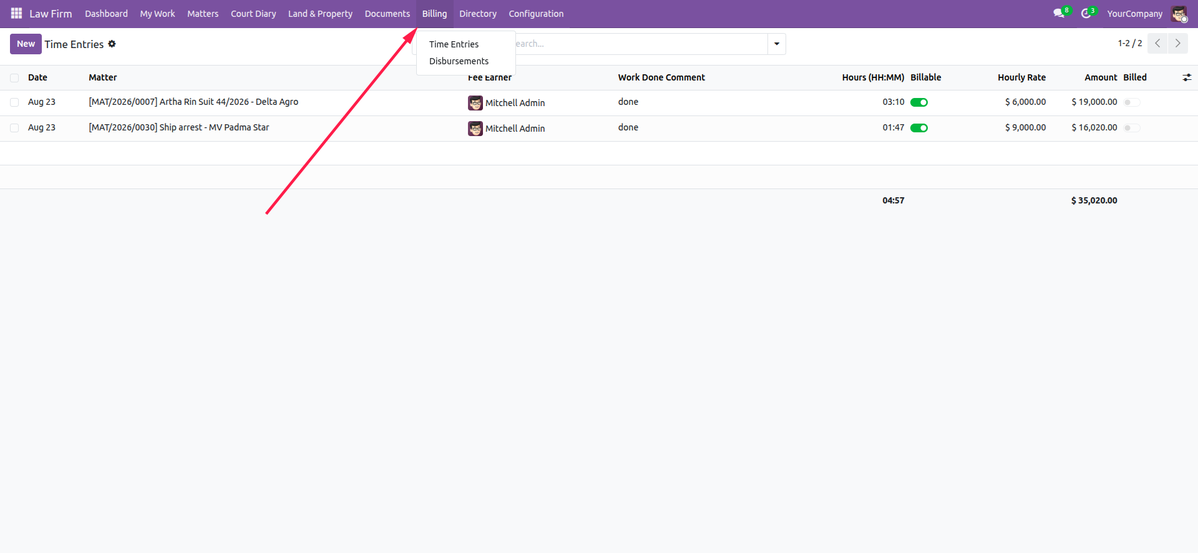Screen dimensions: 1198x553
Task: Toggle Billed switch on the $19,000.00 entry
Action: click(1132, 102)
